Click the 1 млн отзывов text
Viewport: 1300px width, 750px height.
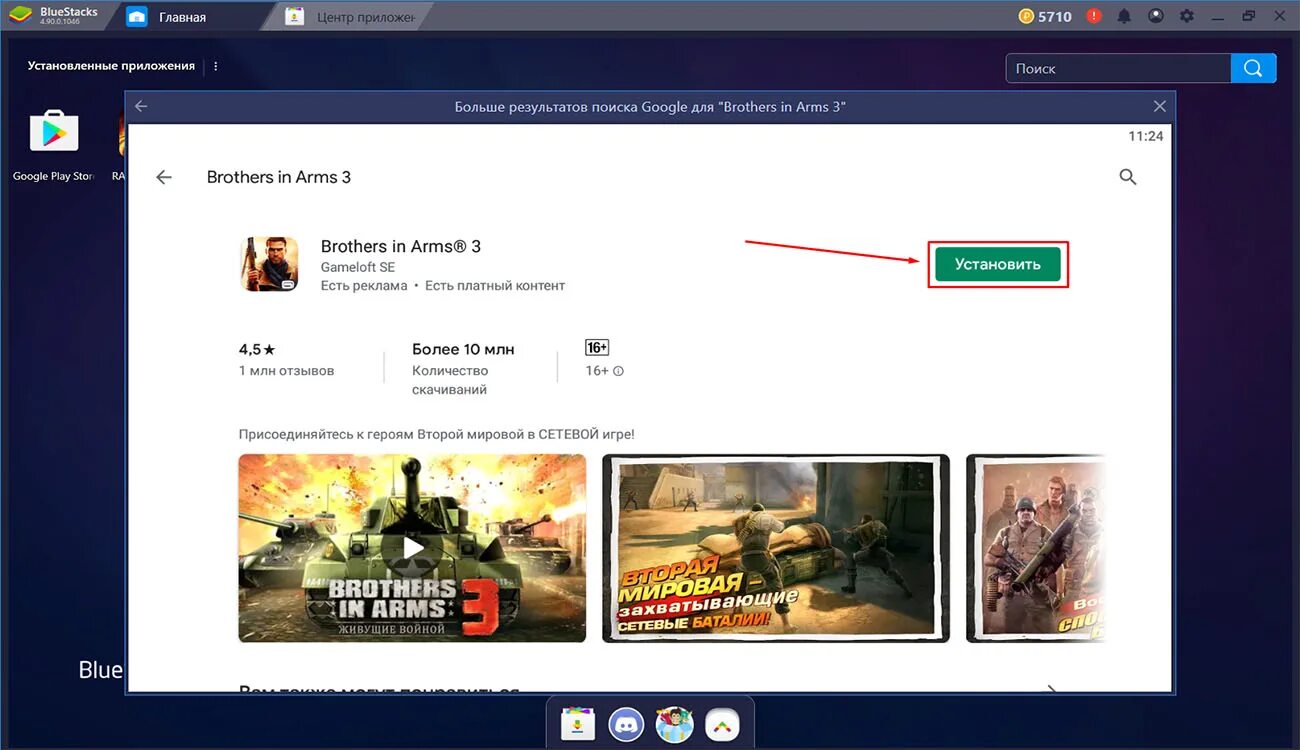click(286, 371)
